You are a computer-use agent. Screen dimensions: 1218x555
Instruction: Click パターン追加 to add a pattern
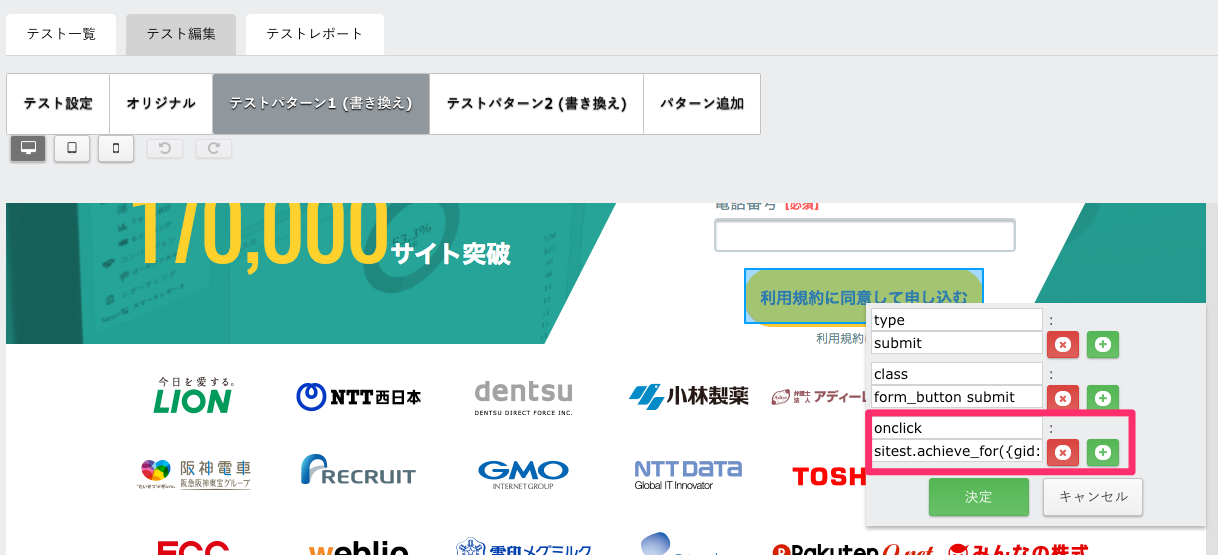[x=702, y=104]
